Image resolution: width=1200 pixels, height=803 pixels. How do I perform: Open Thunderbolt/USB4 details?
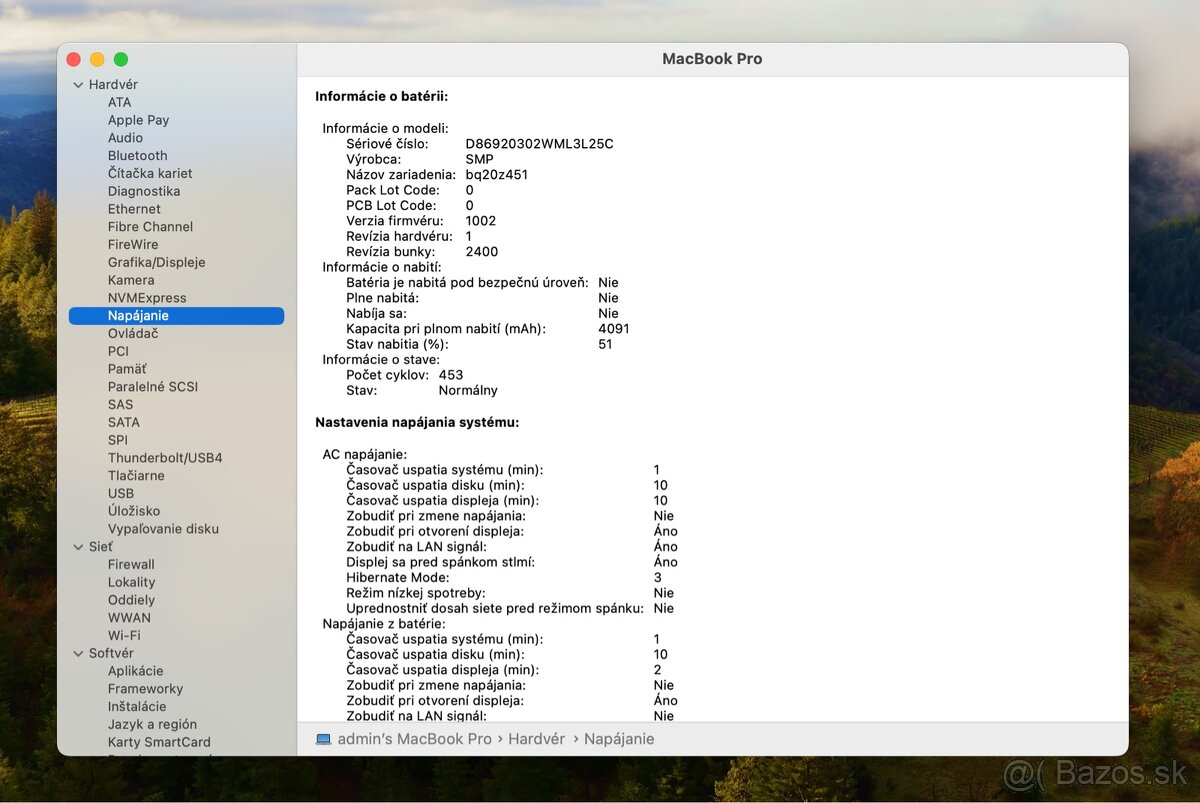point(165,458)
